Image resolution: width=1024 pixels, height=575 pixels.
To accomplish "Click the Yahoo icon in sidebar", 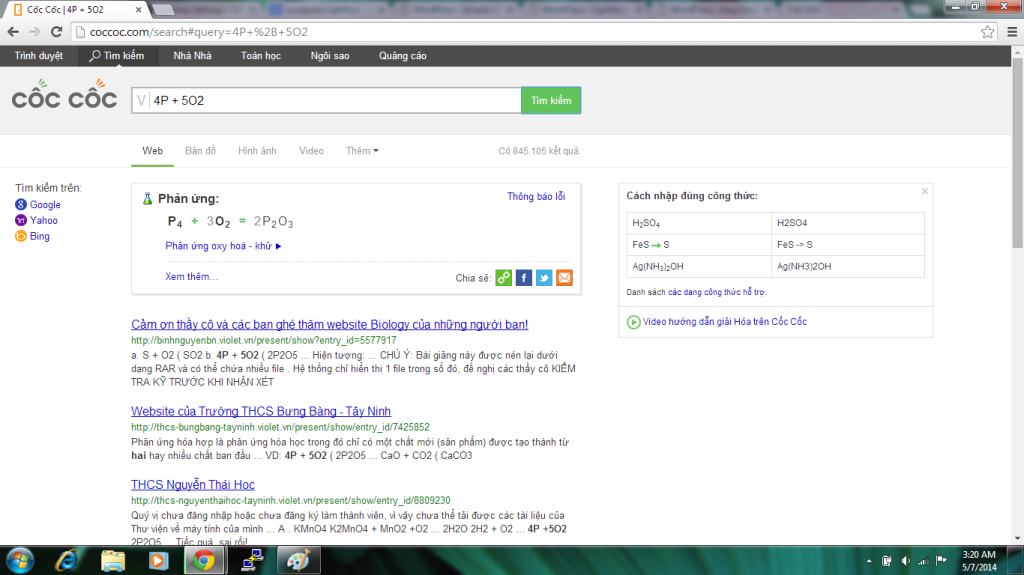I will (x=21, y=220).
